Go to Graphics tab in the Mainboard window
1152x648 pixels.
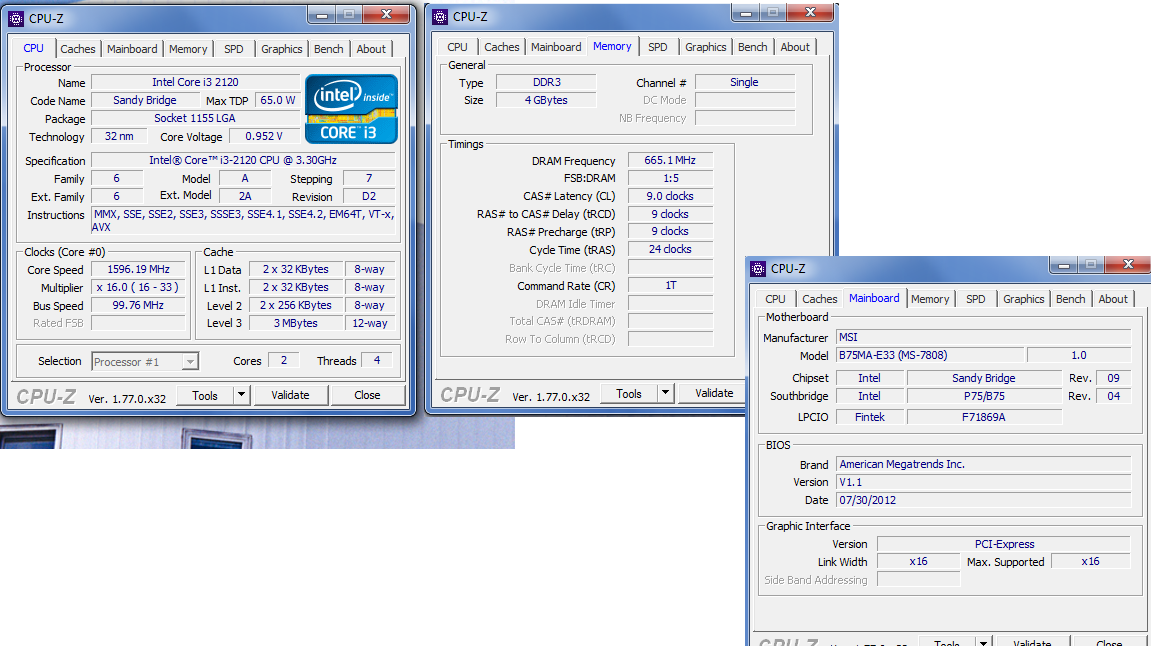click(1023, 298)
